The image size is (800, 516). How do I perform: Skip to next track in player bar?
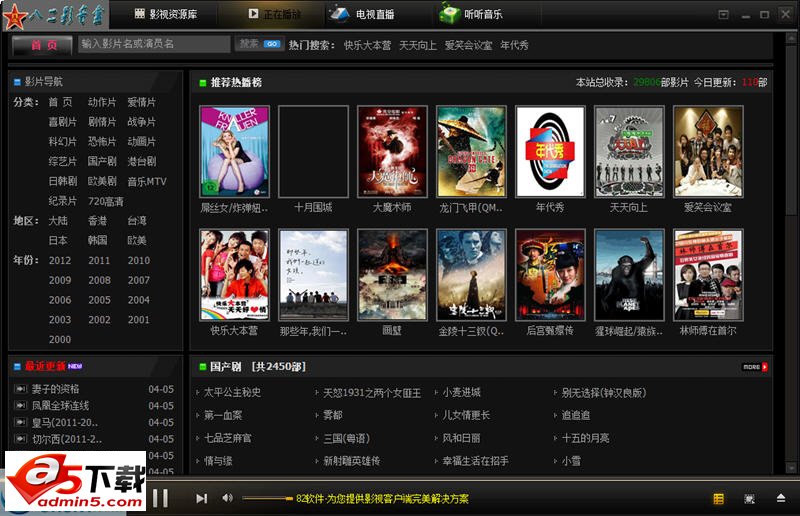click(201, 498)
